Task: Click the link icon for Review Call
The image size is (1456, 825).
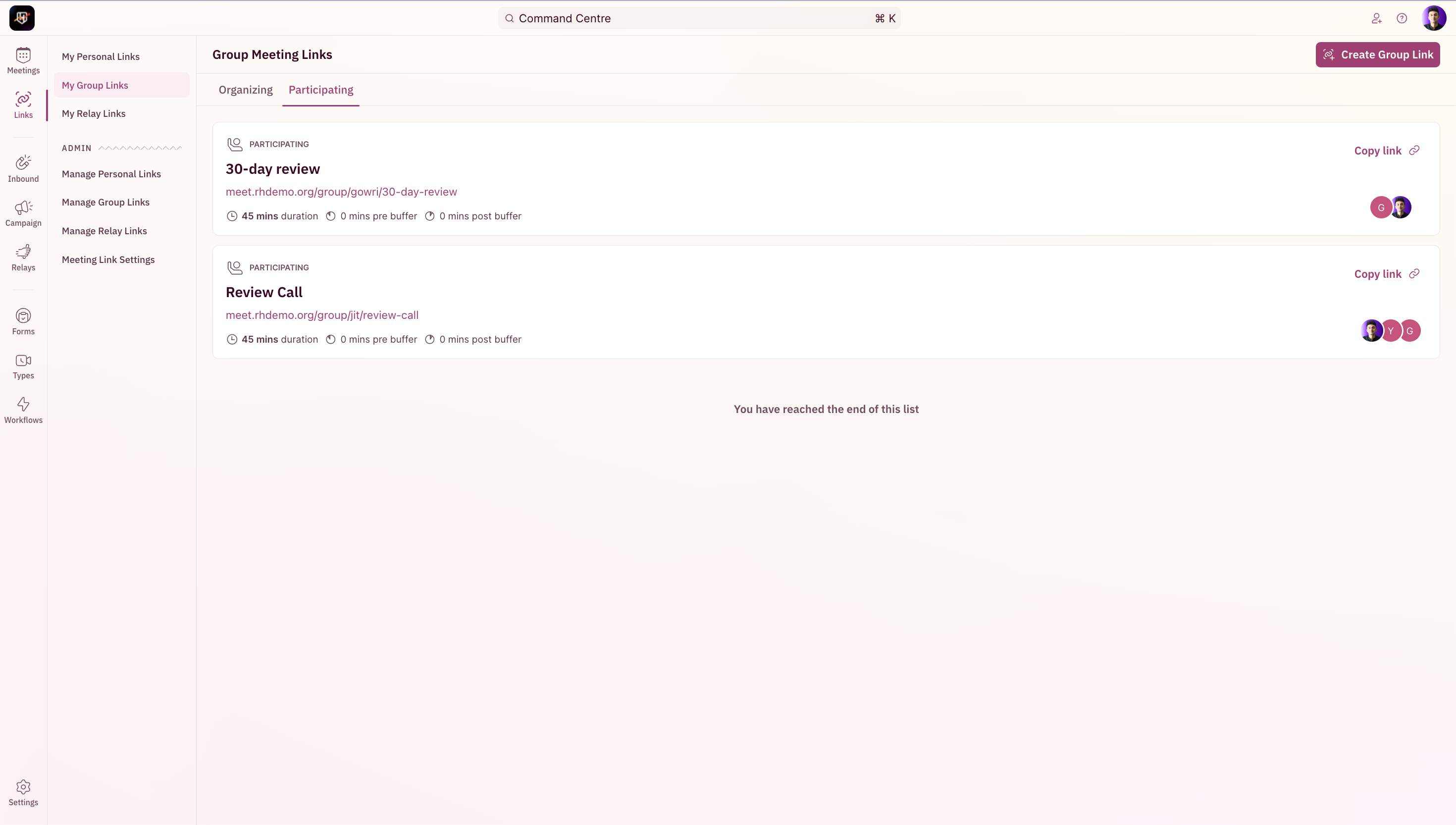Action: tap(1414, 274)
